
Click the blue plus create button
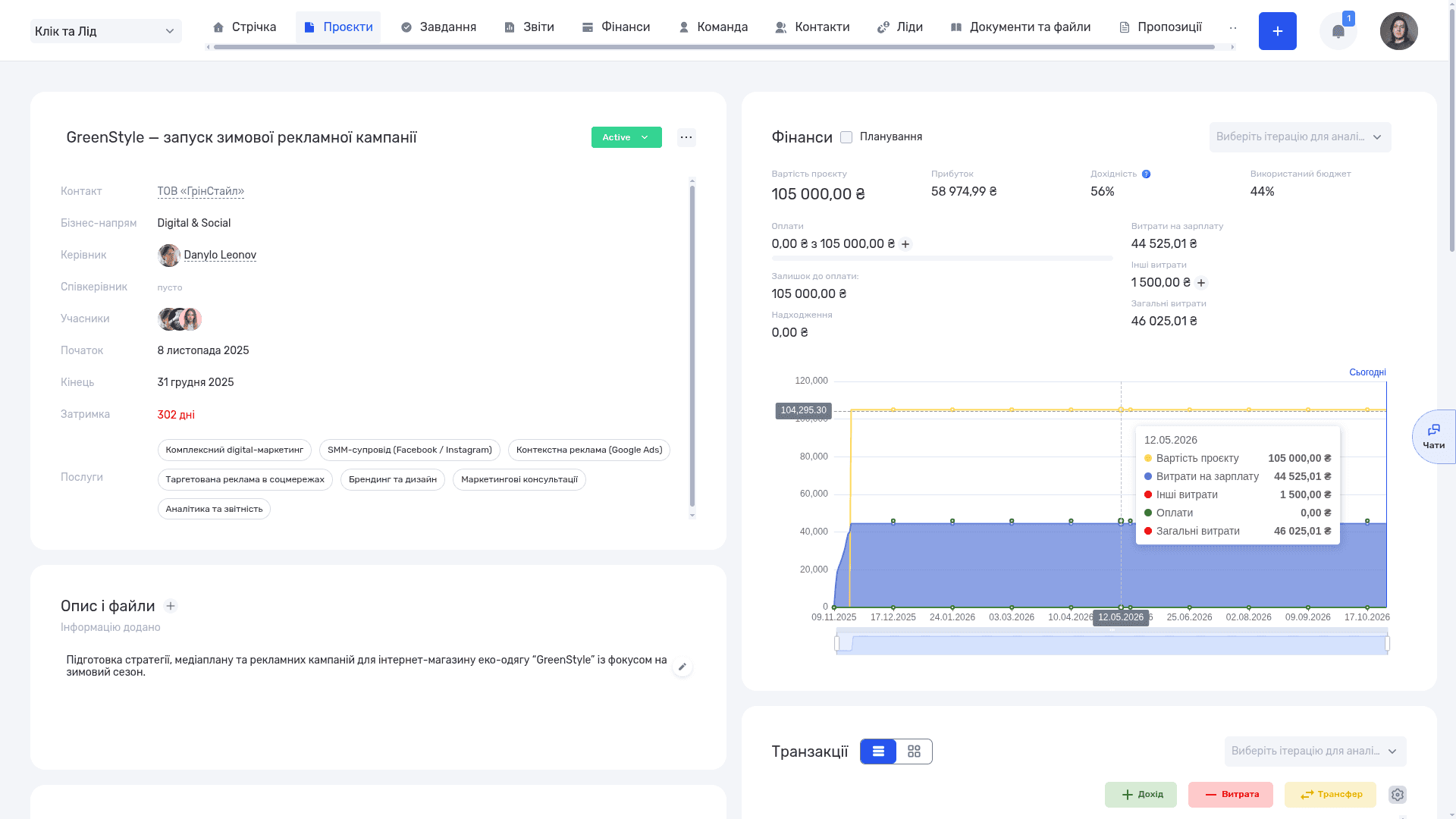coord(1277,31)
